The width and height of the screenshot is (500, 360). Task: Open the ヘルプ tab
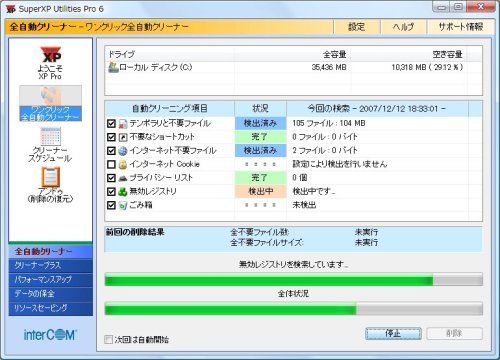click(403, 27)
